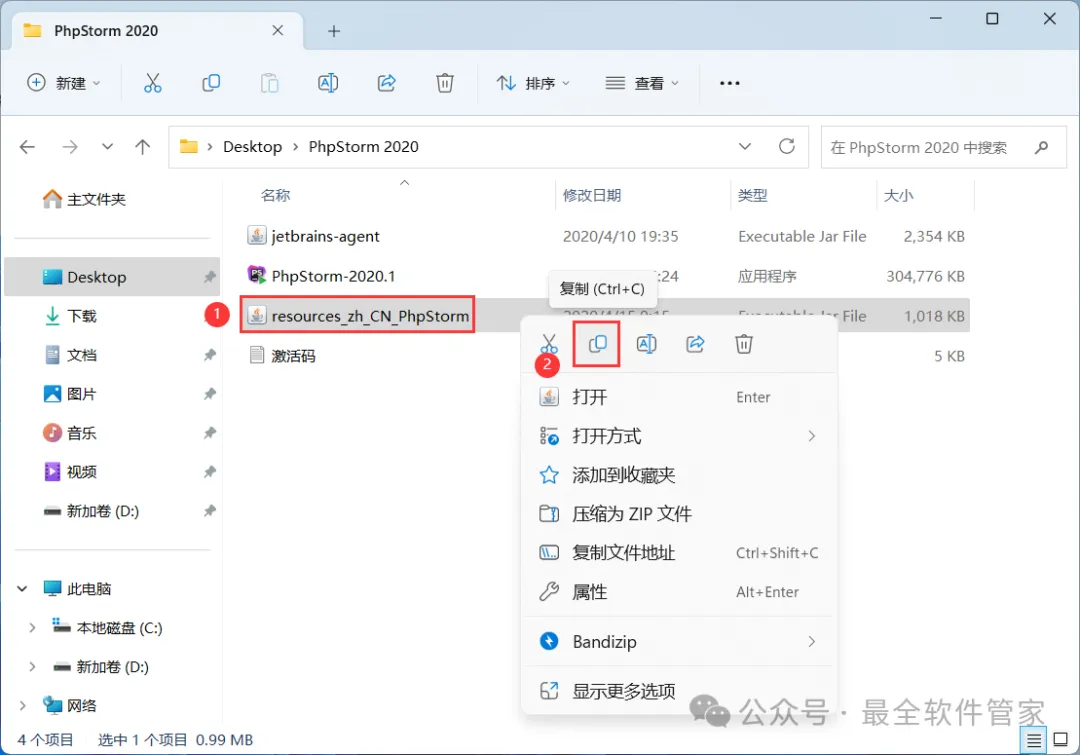Image resolution: width=1080 pixels, height=755 pixels.
Task: Switch to large icons view in the status bar
Action: (1061, 740)
